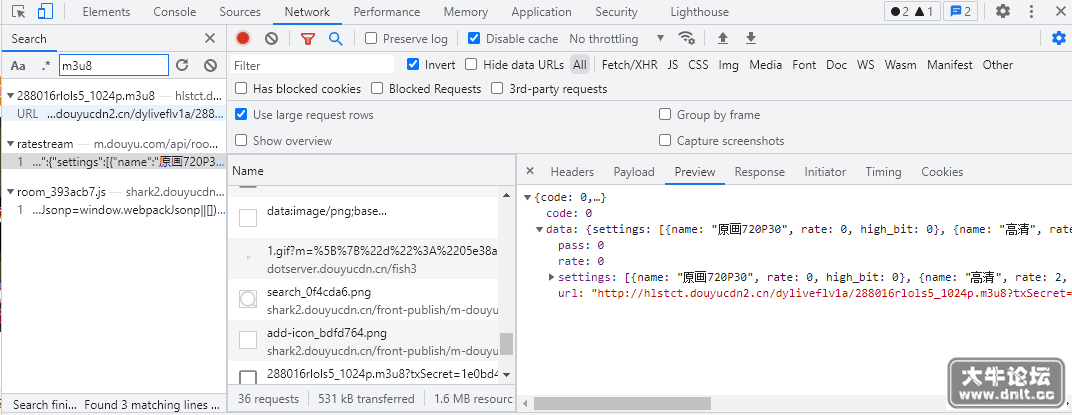The width and height of the screenshot is (1072, 415).
Task: Clear the network log with the clear icon
Action: (271, 38)
